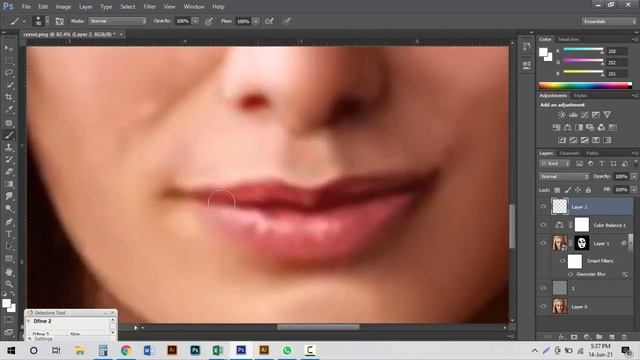
Task: Select the Lasso tool
Action: point(9,73)
